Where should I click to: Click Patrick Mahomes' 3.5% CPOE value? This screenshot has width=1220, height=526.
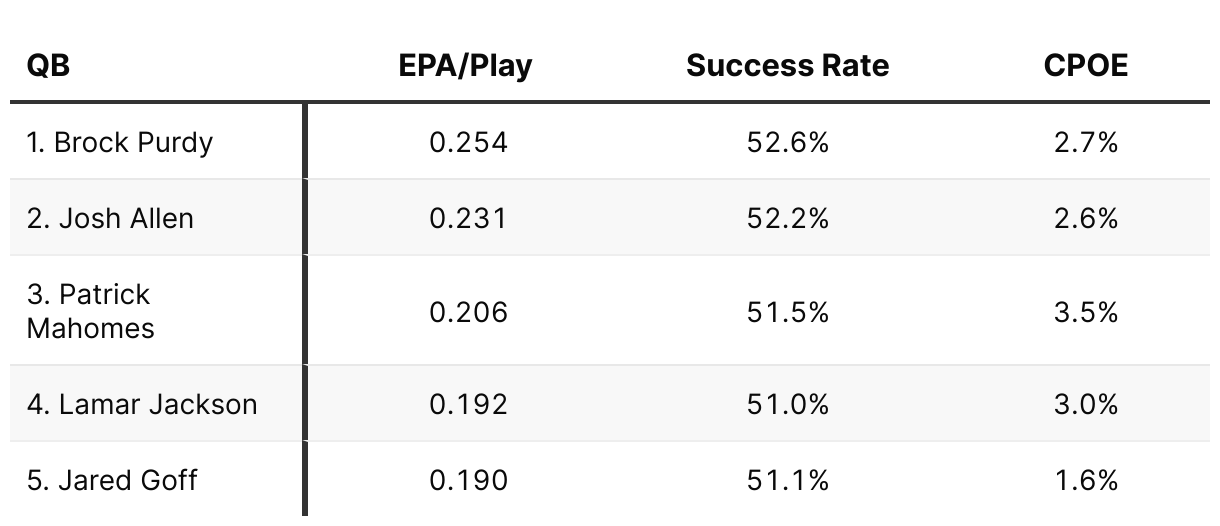[1085, 312]
